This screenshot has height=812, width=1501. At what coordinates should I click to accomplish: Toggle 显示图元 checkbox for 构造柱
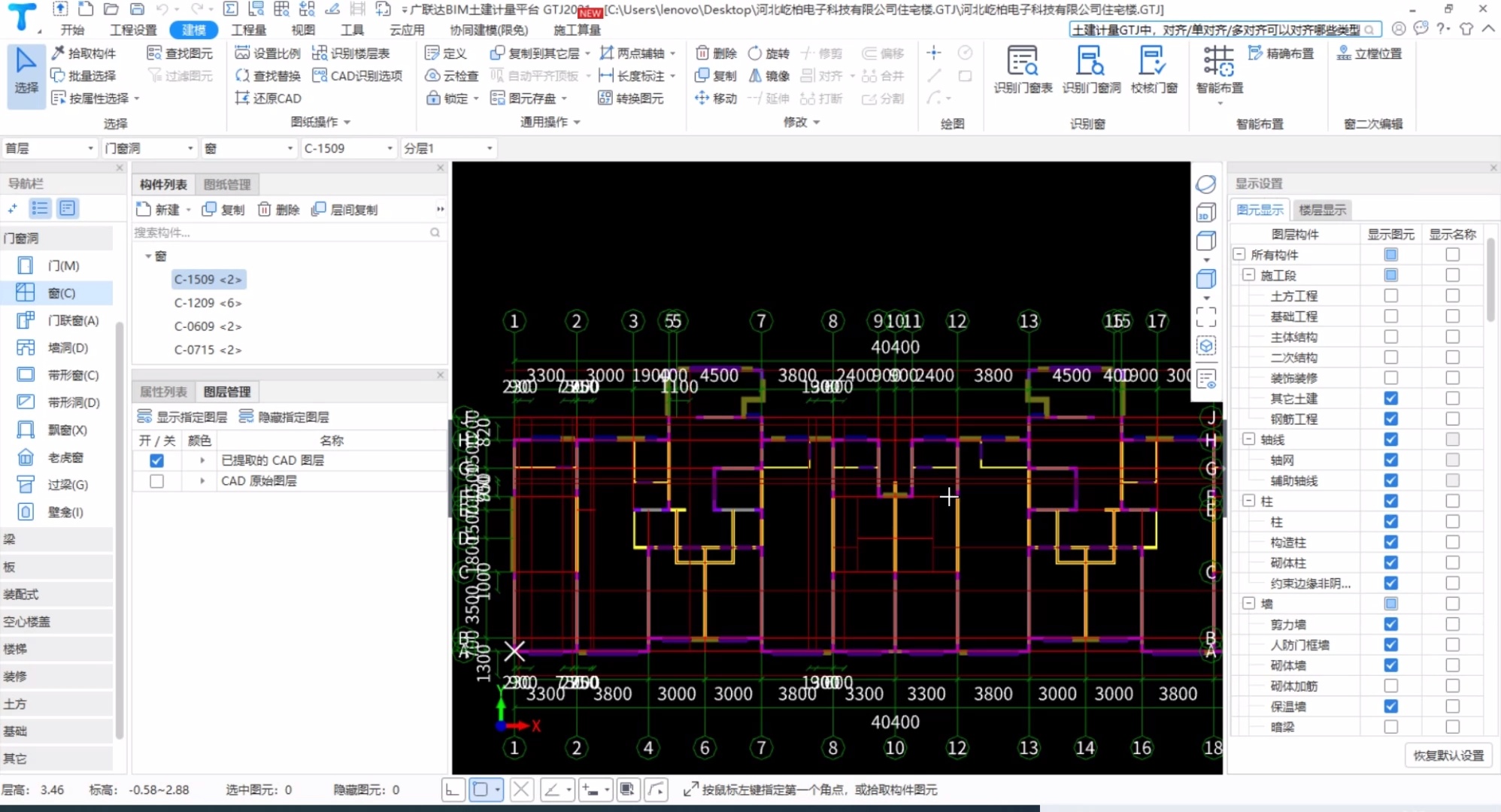click(x=1390, y=542)
